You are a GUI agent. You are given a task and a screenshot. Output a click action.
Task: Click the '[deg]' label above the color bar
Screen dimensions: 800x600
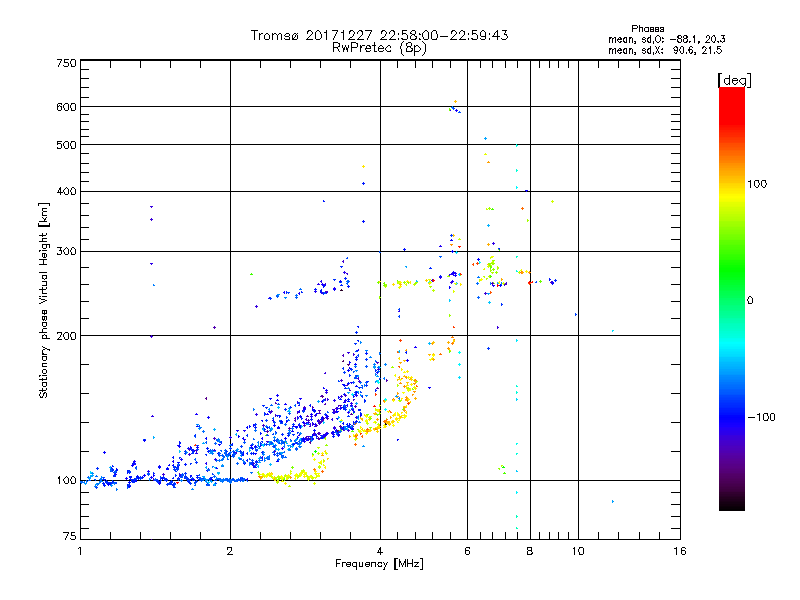734,80
